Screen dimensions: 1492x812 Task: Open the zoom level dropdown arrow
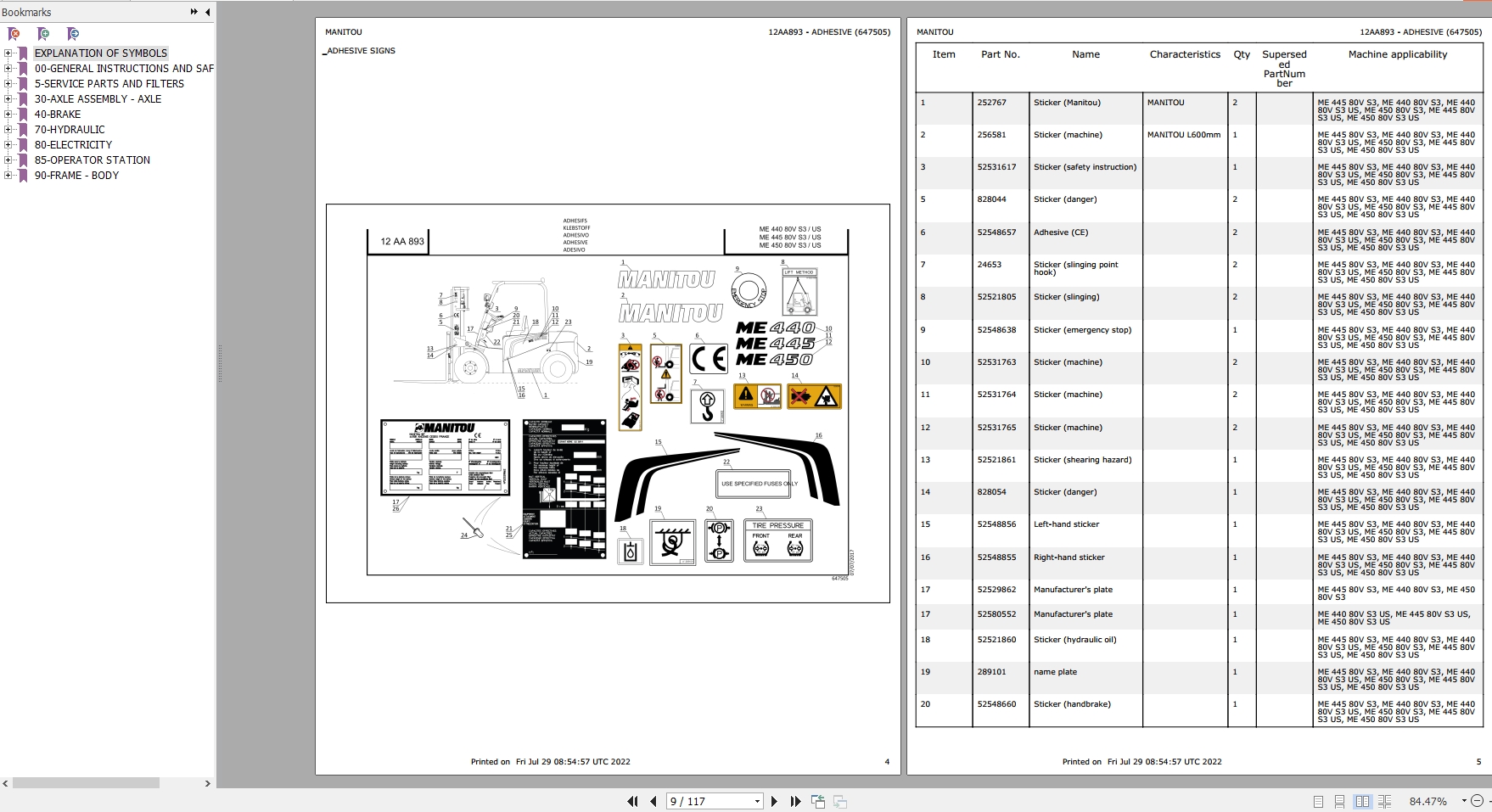click(1464, 801)
